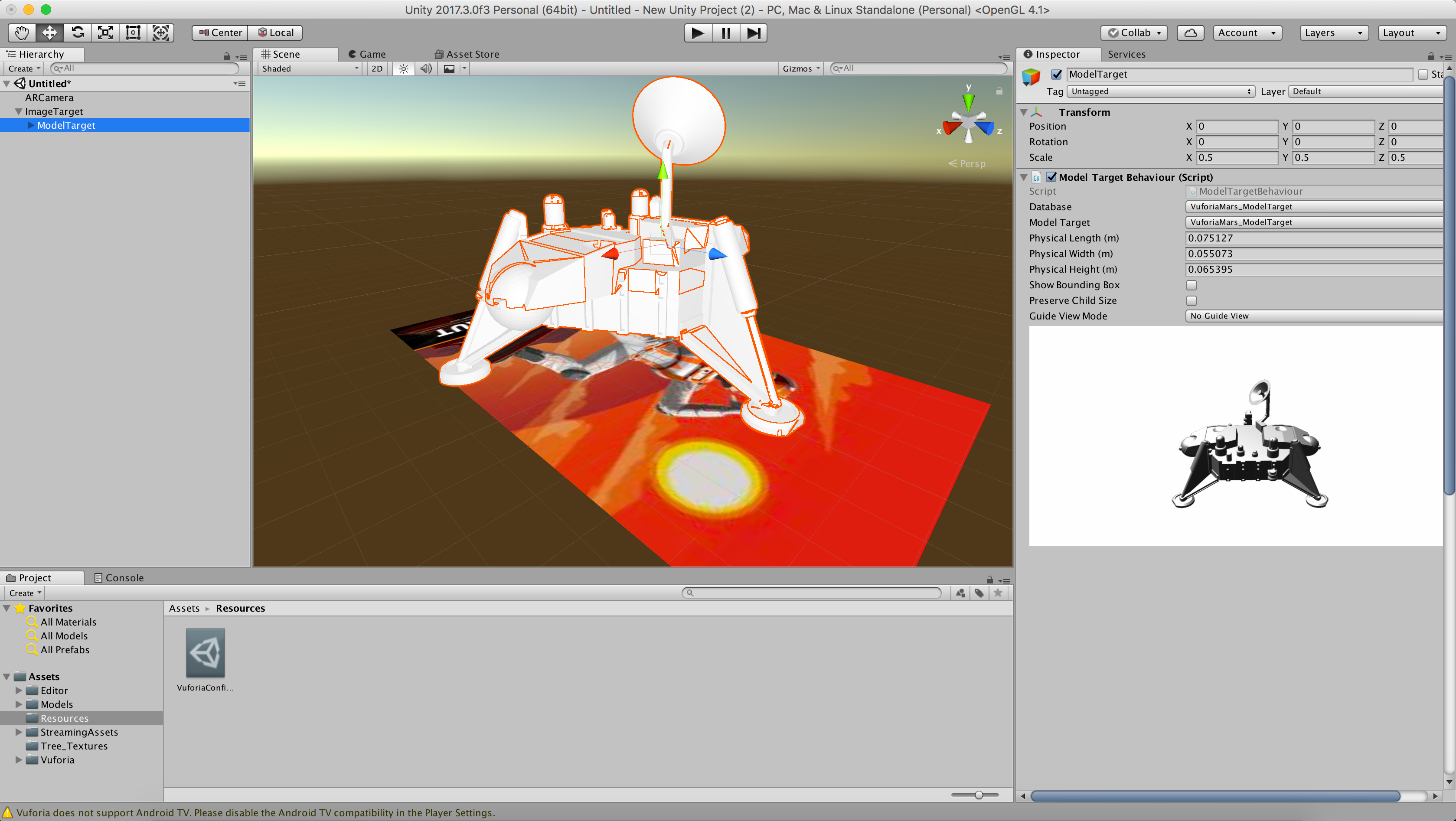Toggle the Local handle rotation
Screen dimensions: 1456x821
(276, 33)
